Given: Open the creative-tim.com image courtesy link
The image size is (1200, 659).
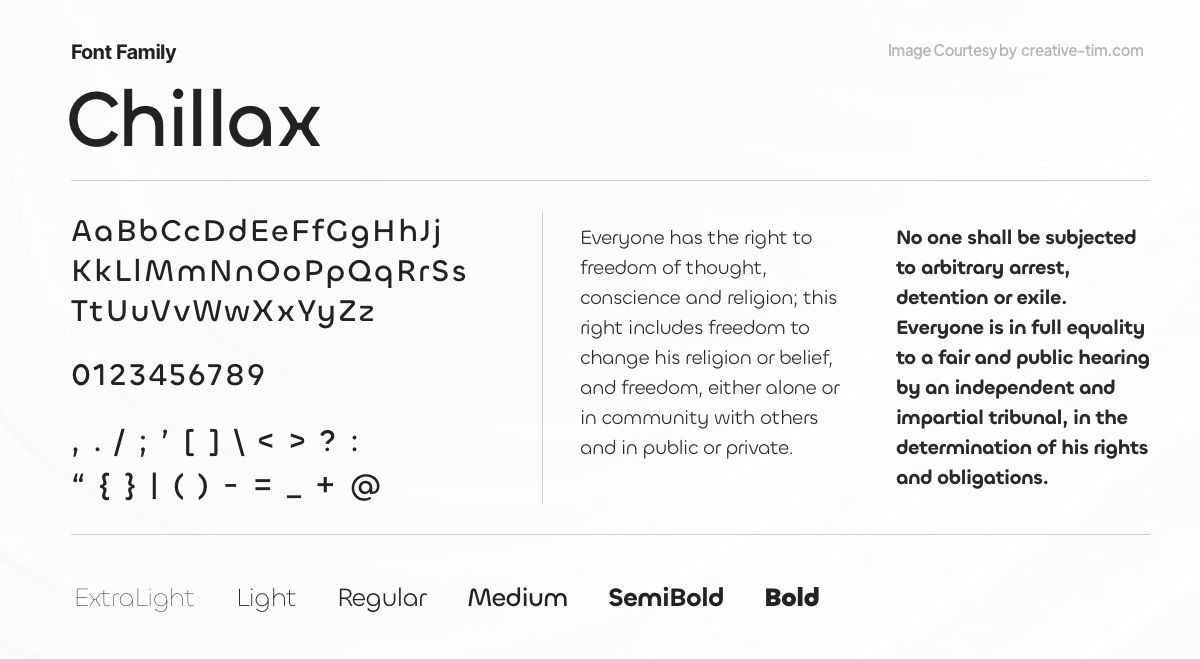Looking at the screenshot, I should (x=1081, y=51).
